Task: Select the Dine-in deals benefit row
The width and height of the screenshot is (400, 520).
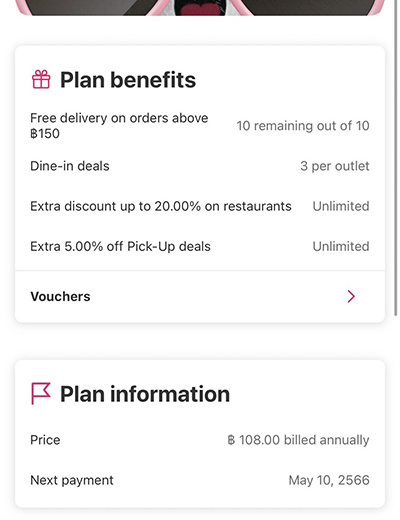Action: (200, 166)
